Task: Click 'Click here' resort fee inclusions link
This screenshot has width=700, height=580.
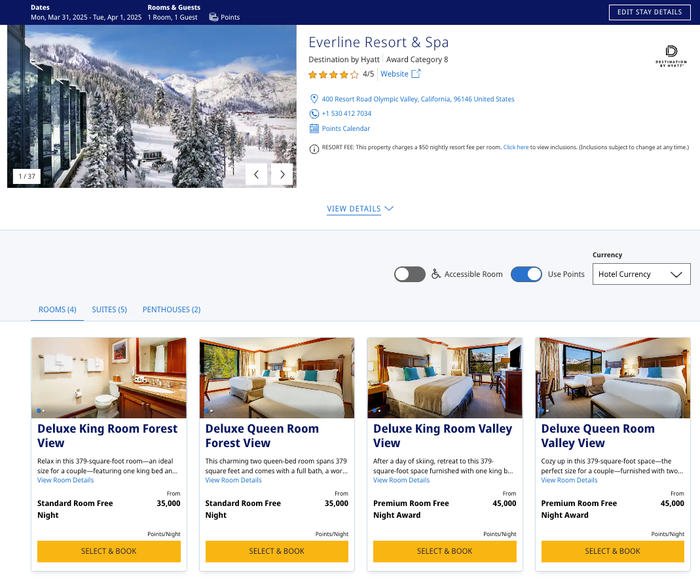Action: point(516,147)
